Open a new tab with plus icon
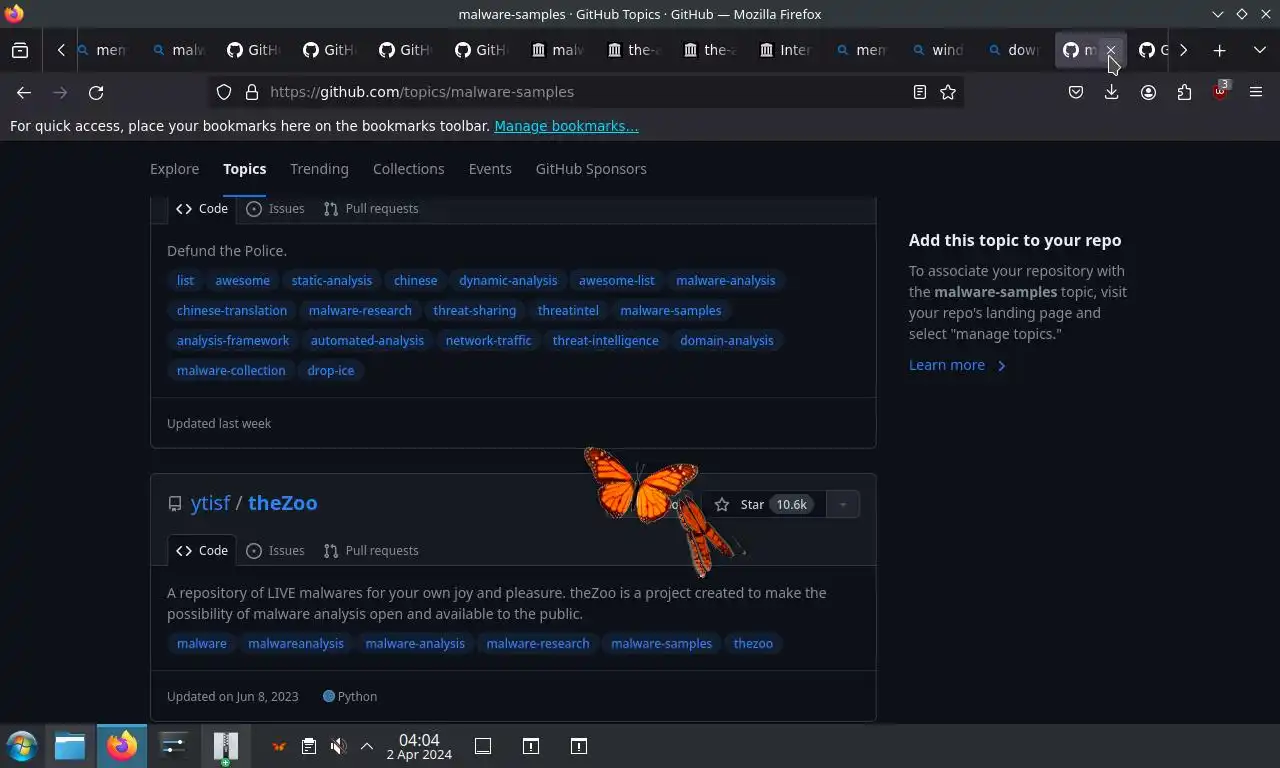The image size is (1280, 768). click(1219, 50)
